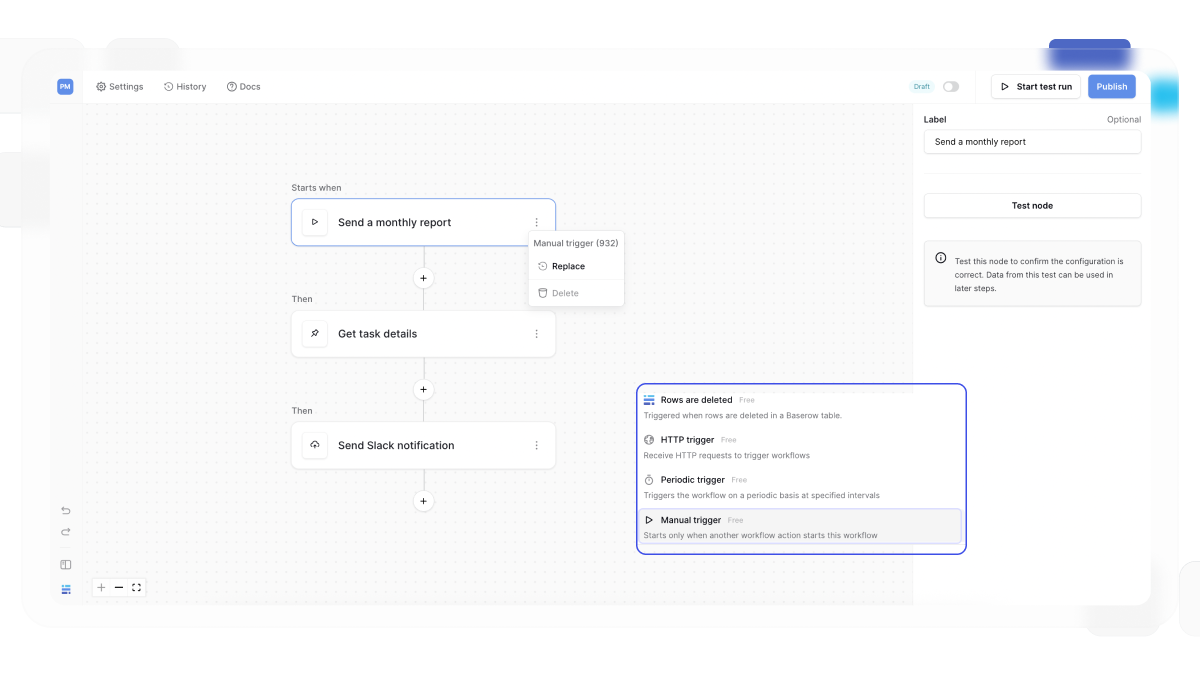This screenshot has height=675, width=1200.
Task: Click the blue list icon in the left sidebar
Action: [66, 589]
